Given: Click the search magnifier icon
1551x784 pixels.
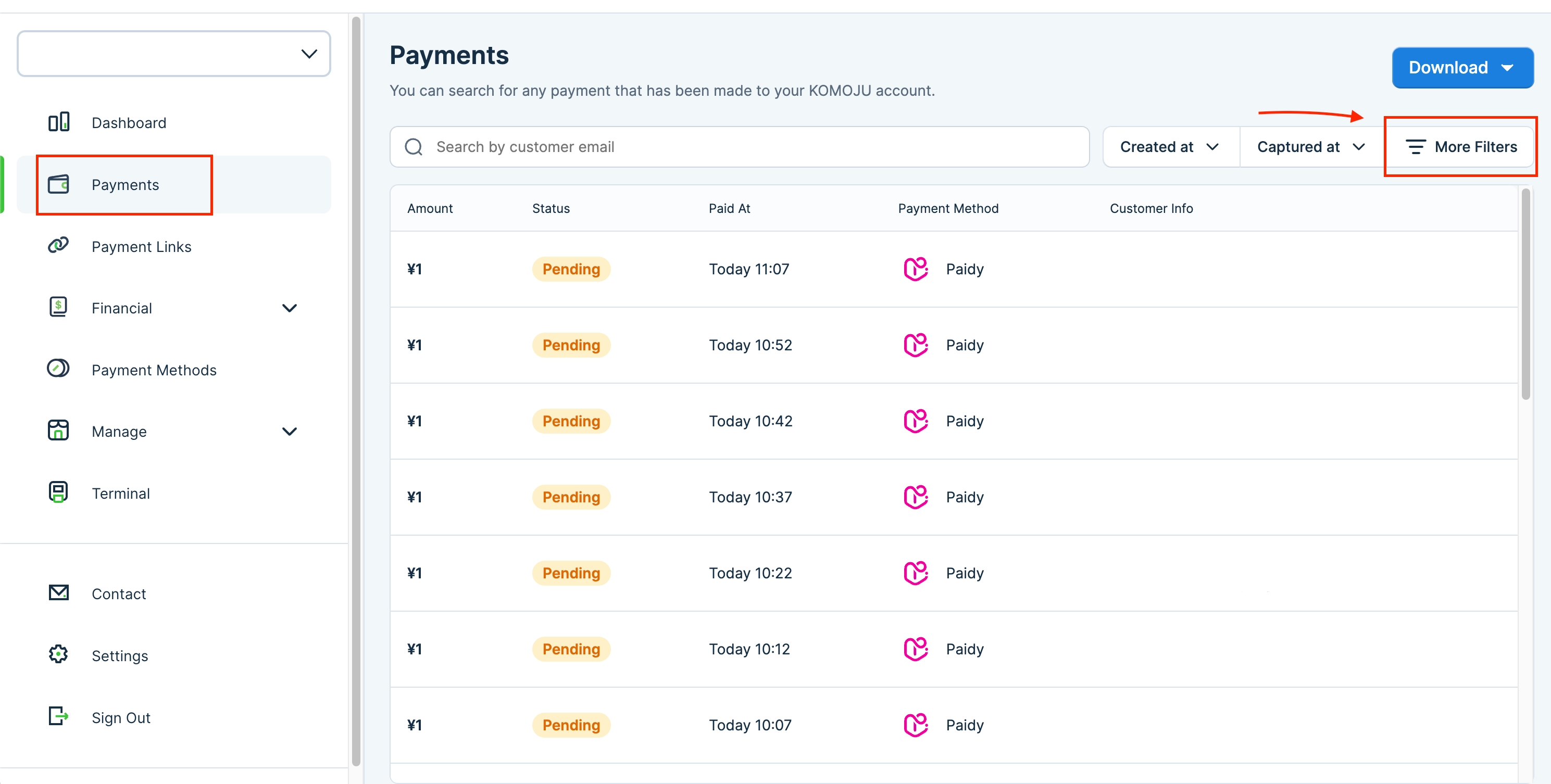Looking at the screenshot, I should tap(414, 147).
